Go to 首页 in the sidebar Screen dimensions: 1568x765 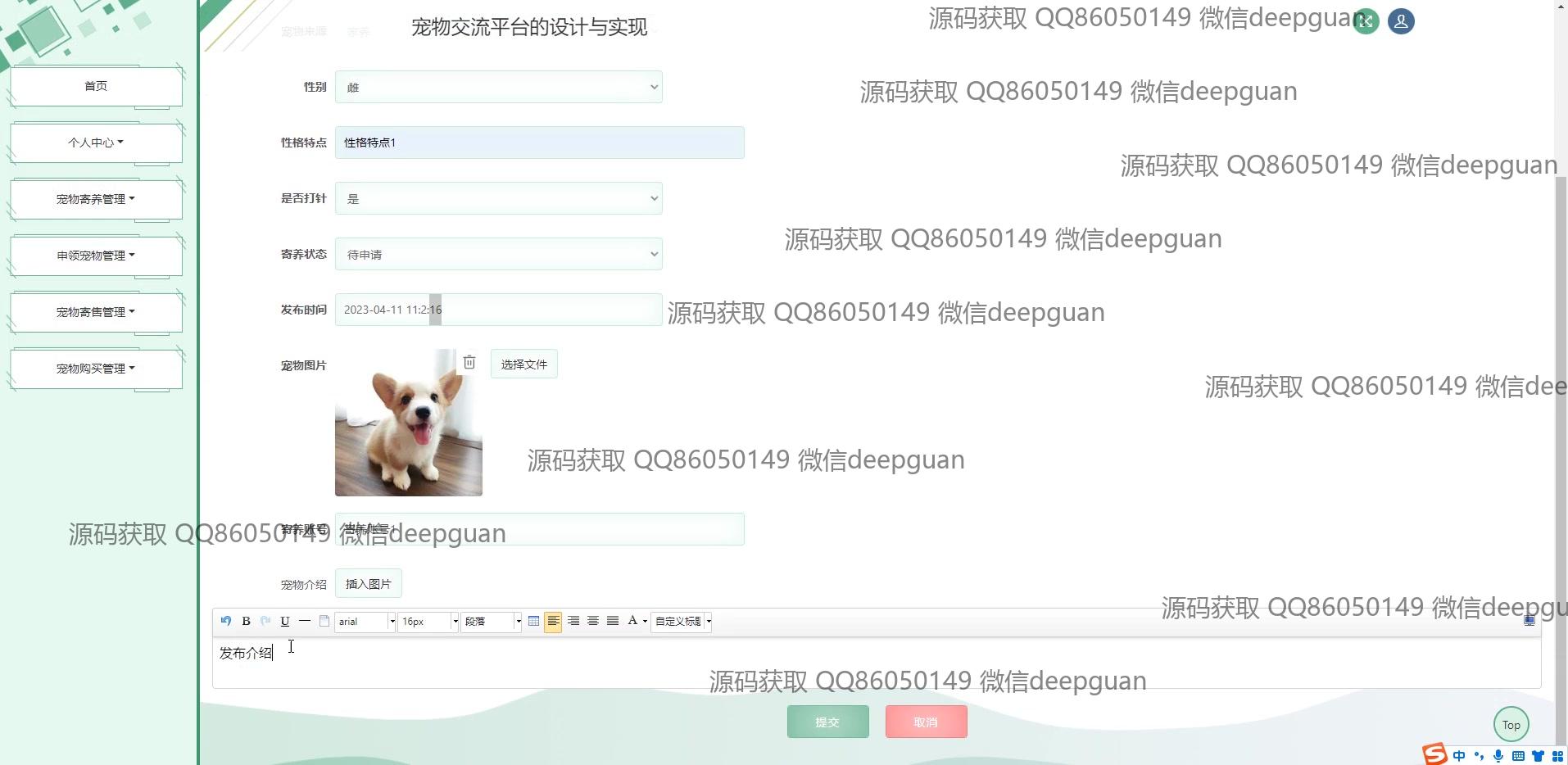coord(96,86)
